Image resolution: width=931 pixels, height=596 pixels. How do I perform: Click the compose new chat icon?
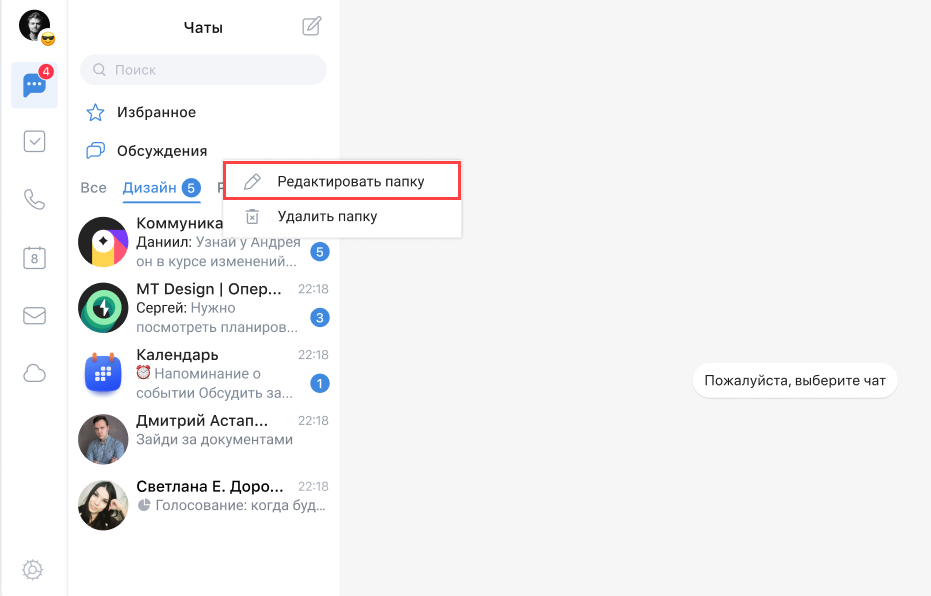[x=312, y=27]
